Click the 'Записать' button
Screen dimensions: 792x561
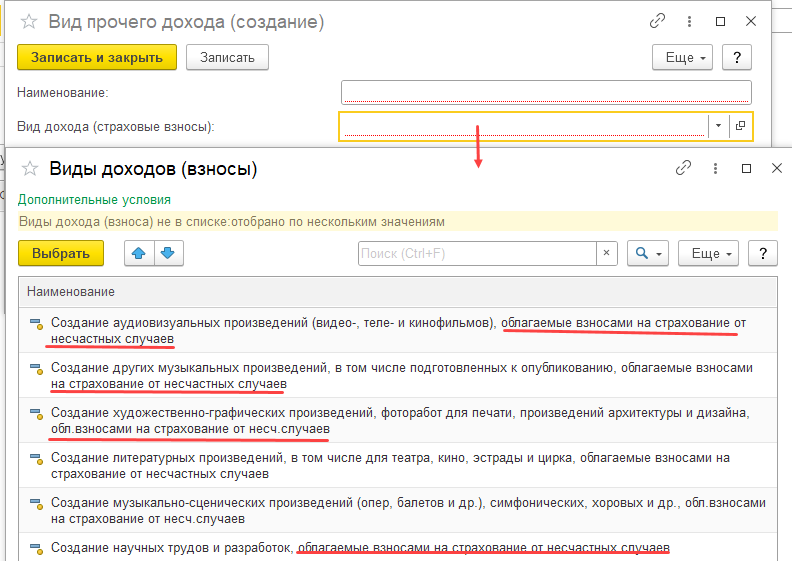tap(227, 57)
